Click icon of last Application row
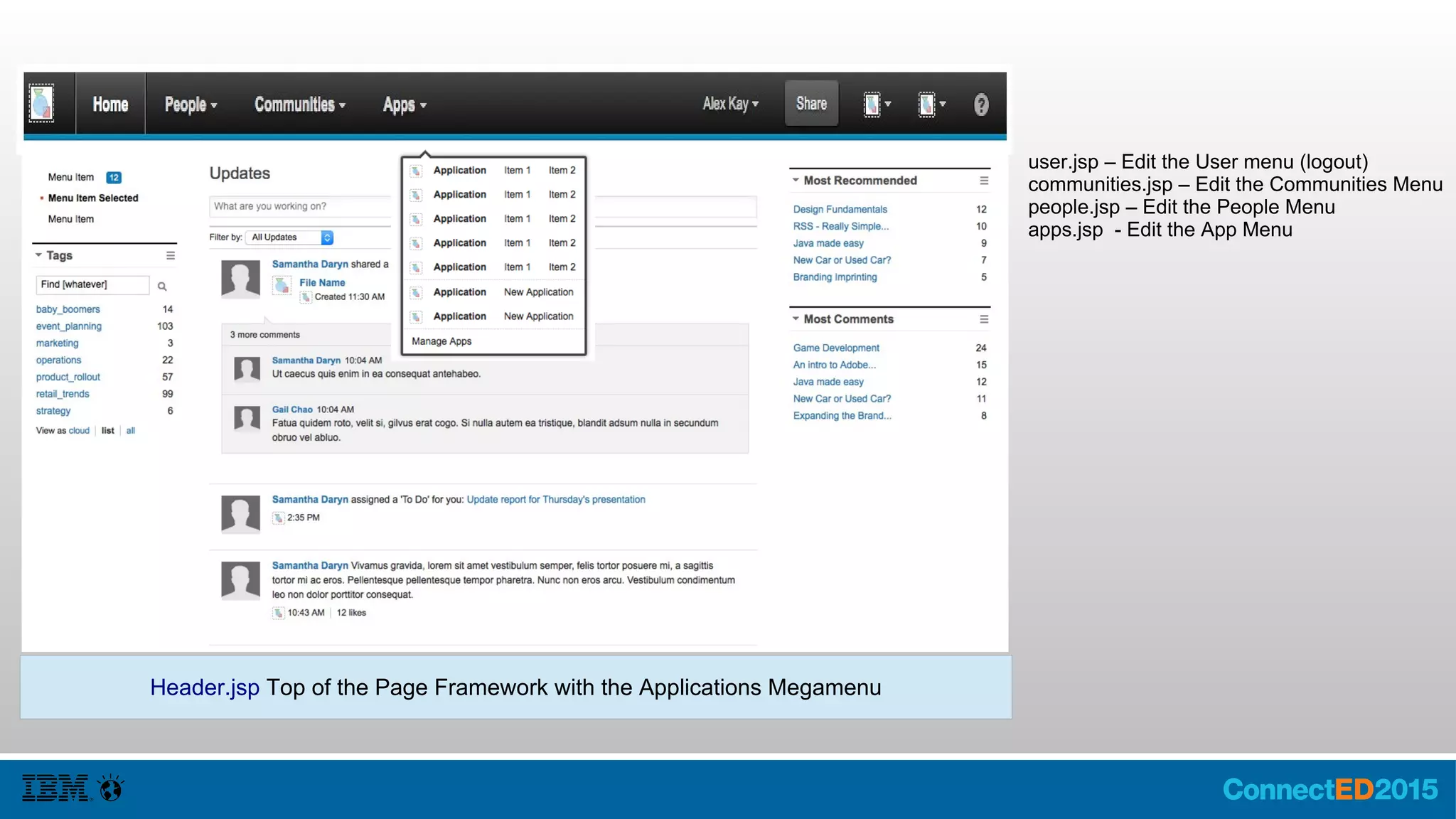Screen dimensions: 1456x819 tap(417, 316)
